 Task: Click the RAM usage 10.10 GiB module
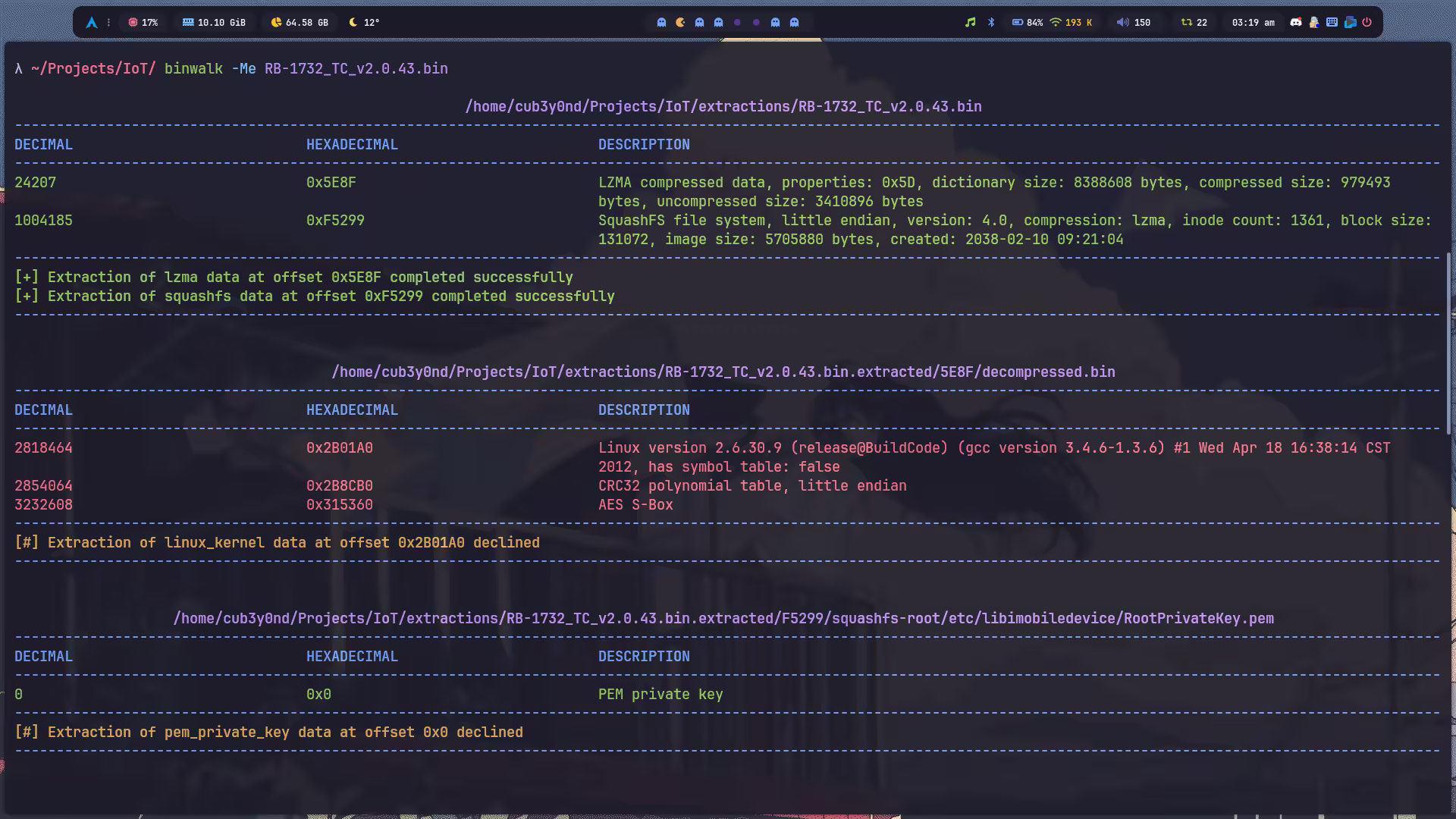(214, 23)
